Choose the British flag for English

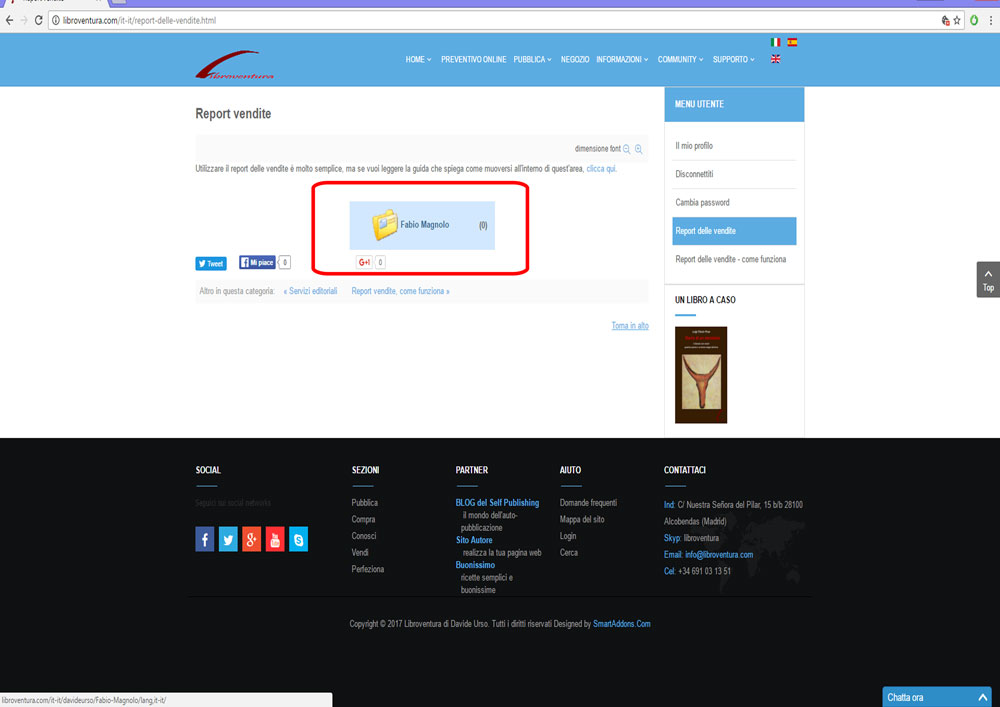[x=776, y=59]
